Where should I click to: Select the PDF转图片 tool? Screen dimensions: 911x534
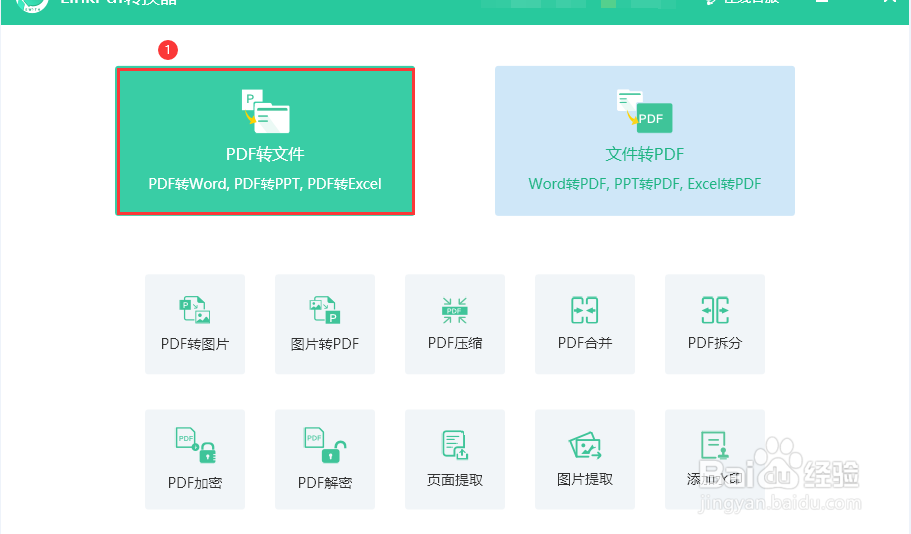tap(195, 324)
